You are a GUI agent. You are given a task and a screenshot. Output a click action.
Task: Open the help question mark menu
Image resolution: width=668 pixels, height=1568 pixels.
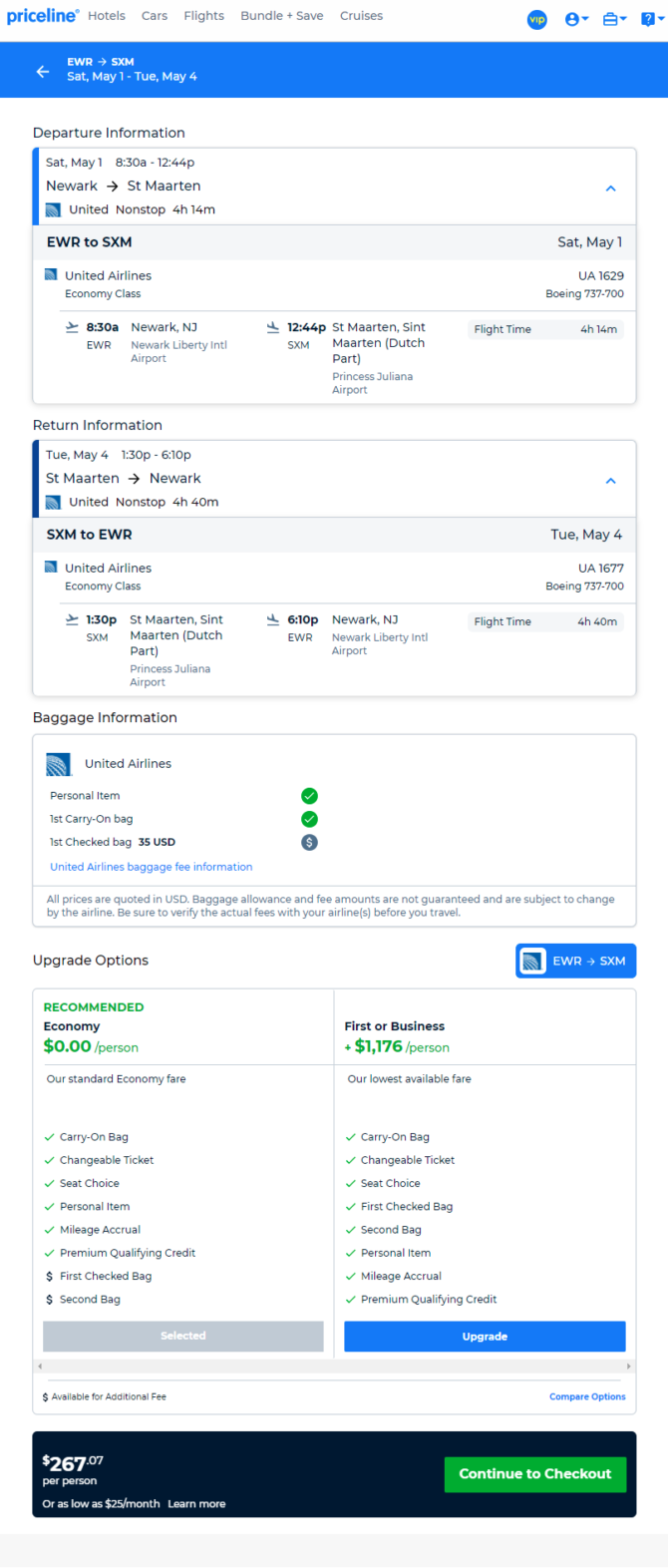[653, 19]
